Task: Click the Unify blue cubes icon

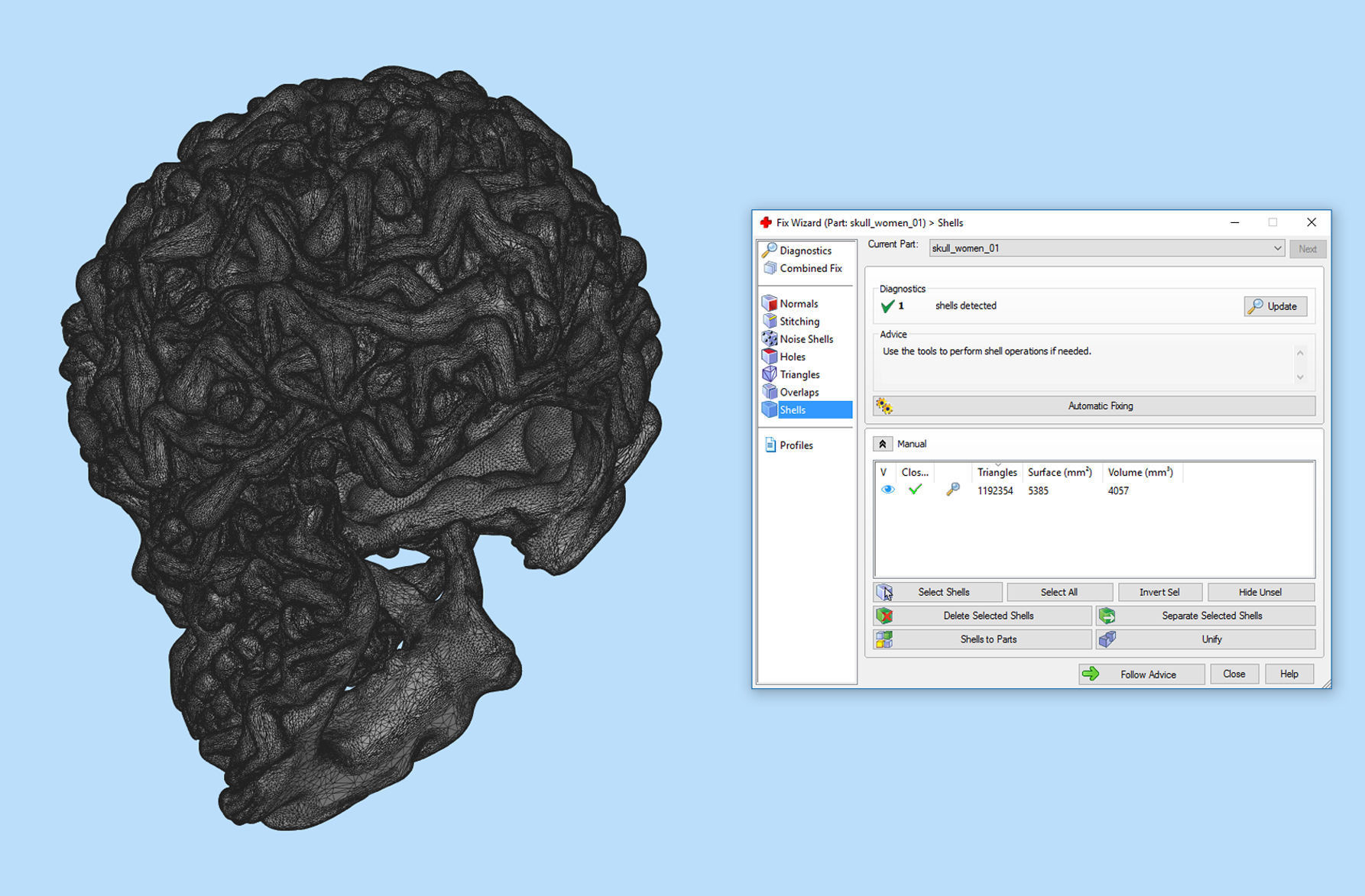Action: (x=1107, y=639)
